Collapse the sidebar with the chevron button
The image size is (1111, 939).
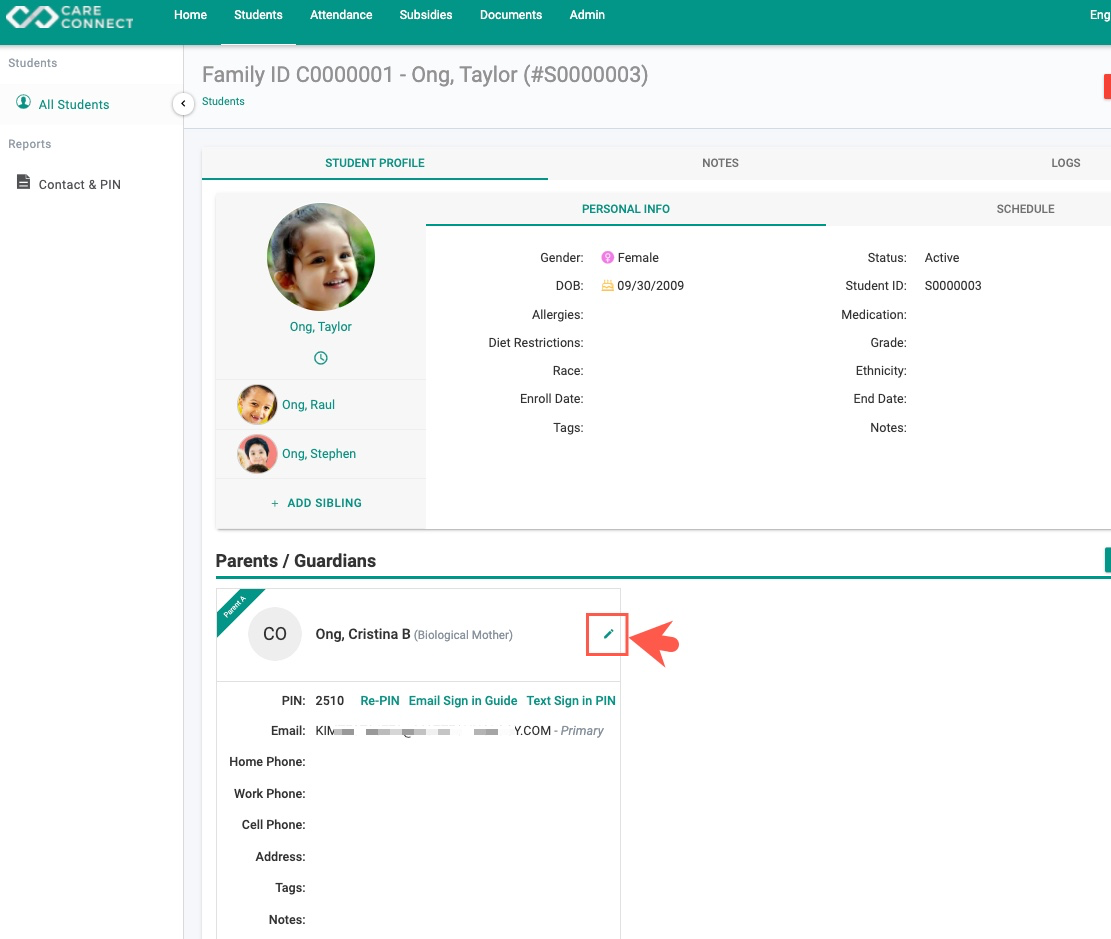coord(183,103)
